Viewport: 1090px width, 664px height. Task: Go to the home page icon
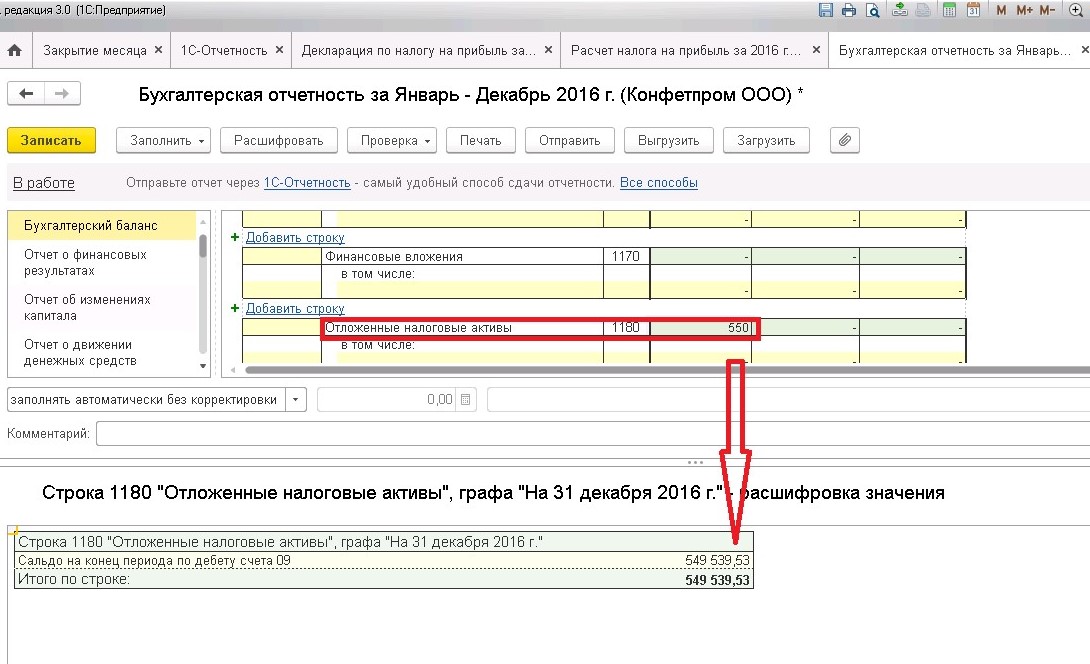pos(15,50)
